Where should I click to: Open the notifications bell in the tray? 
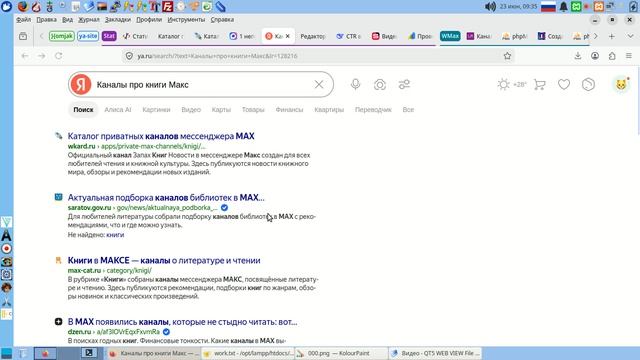(563, 7)
